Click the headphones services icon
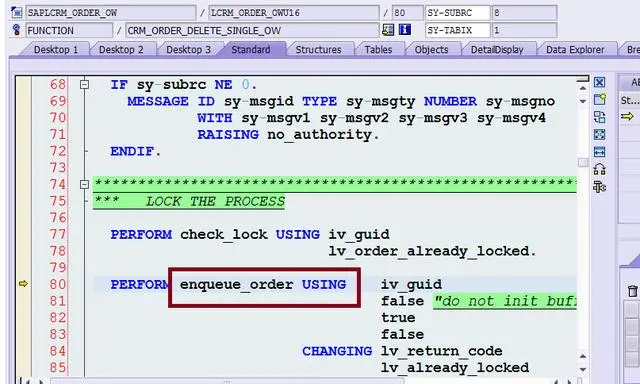This screenshot has height=384, width=640. click(x=599, y=169)
